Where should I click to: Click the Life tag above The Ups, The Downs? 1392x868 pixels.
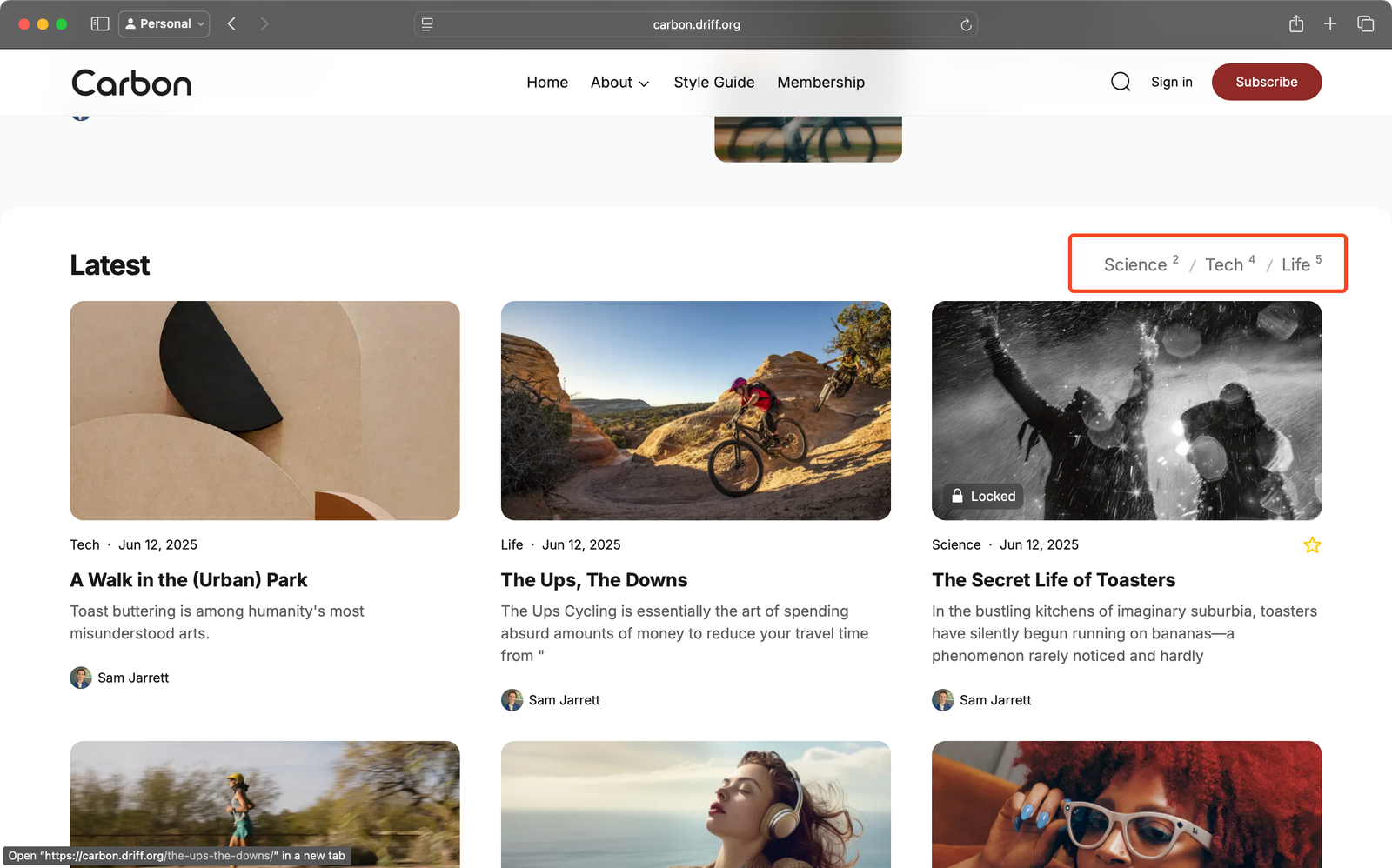coord(512,544)
